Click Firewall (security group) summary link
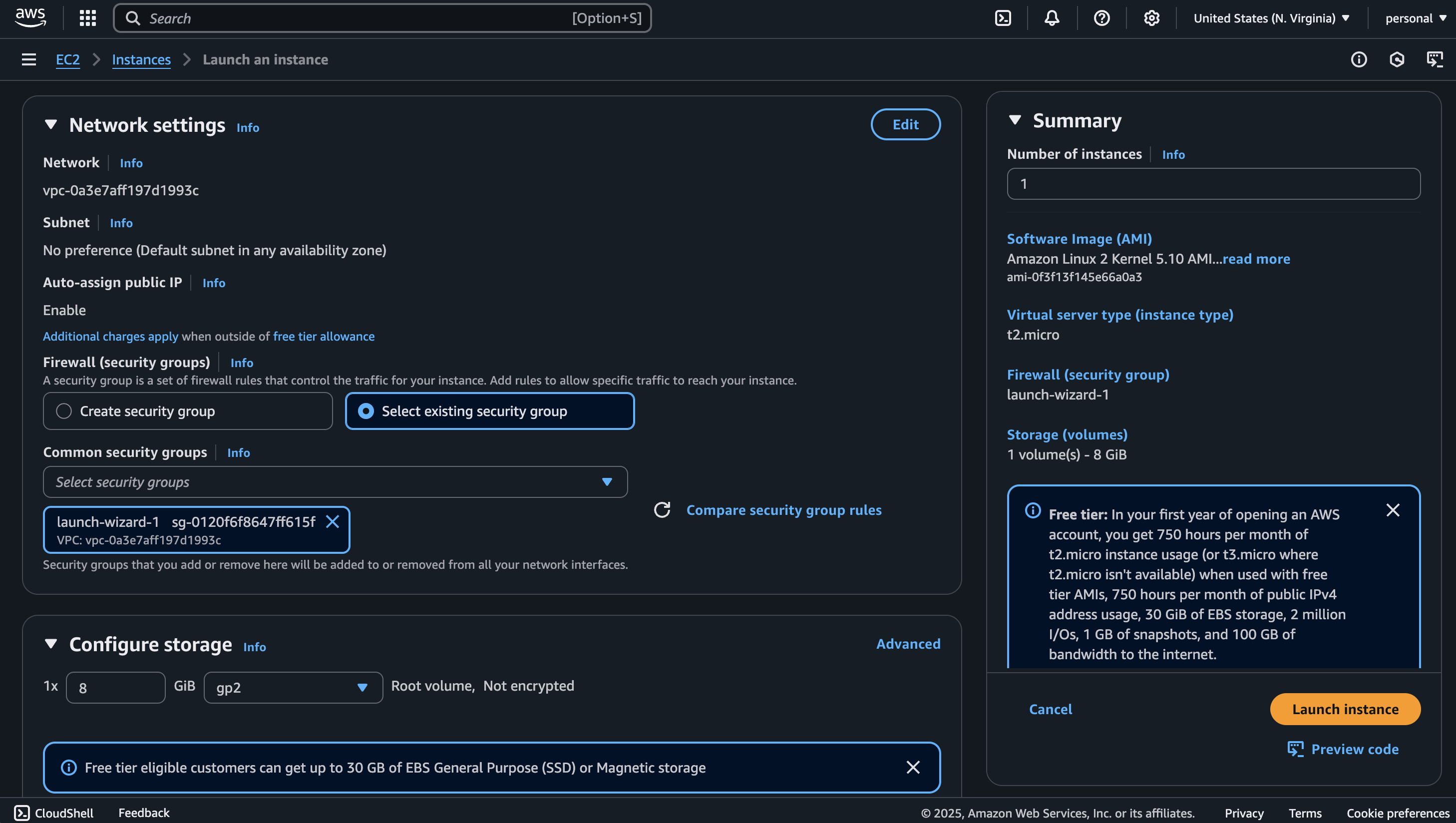The width and height of the screenshot is (1456, 823). [1088, 374]
